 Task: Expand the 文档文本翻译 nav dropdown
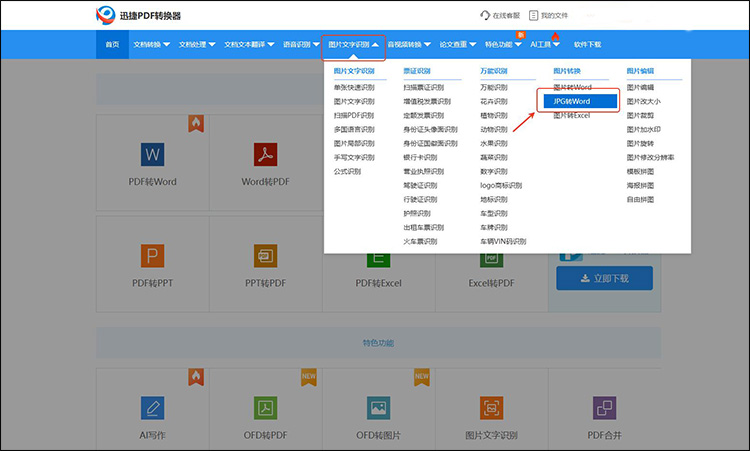click(x=249, y=44)
